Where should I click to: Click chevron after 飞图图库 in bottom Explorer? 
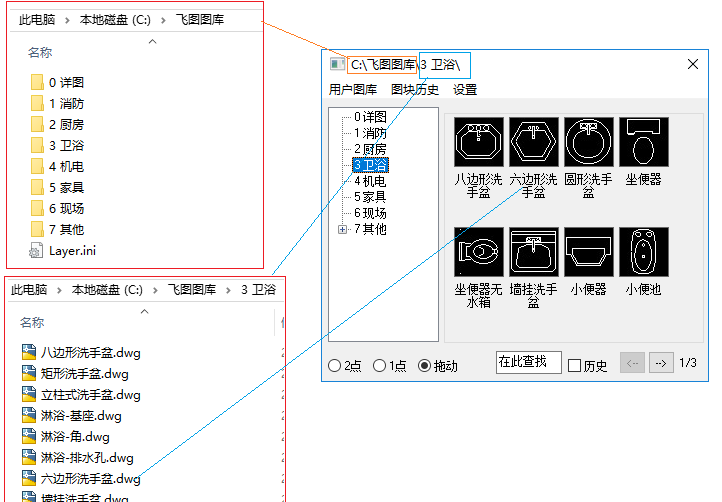tap(228, 290)
